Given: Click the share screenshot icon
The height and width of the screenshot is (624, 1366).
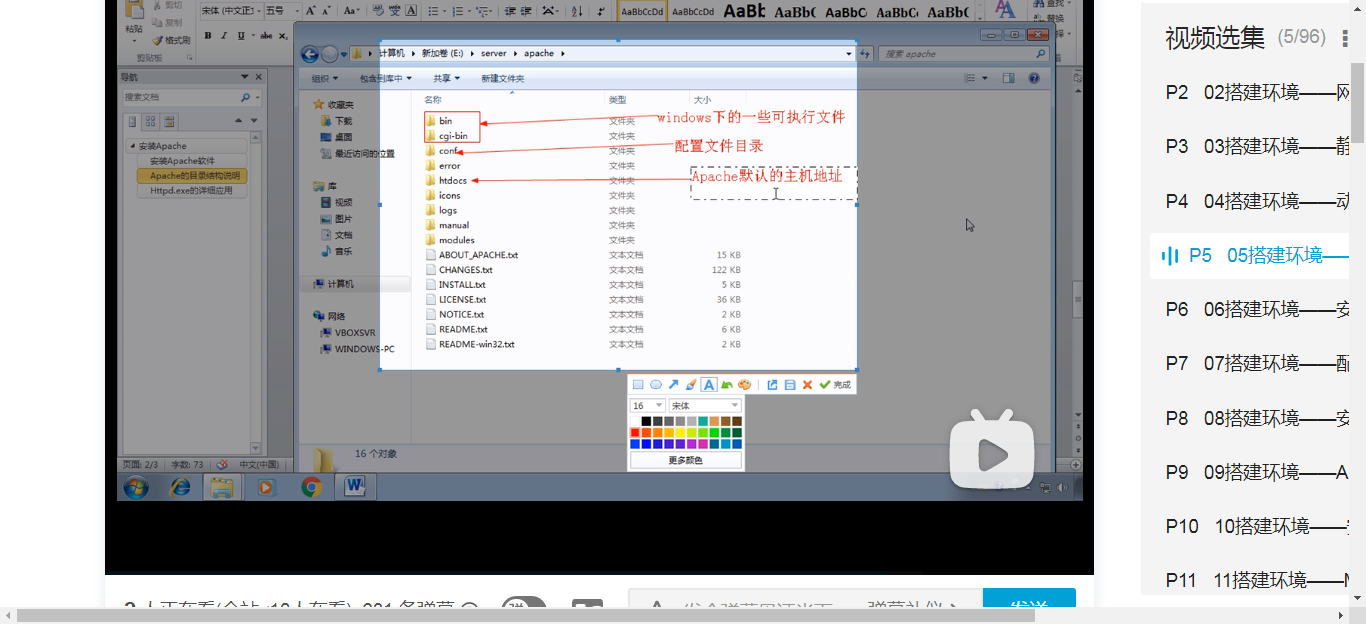Looking at the screenshot, I should 772,385.
